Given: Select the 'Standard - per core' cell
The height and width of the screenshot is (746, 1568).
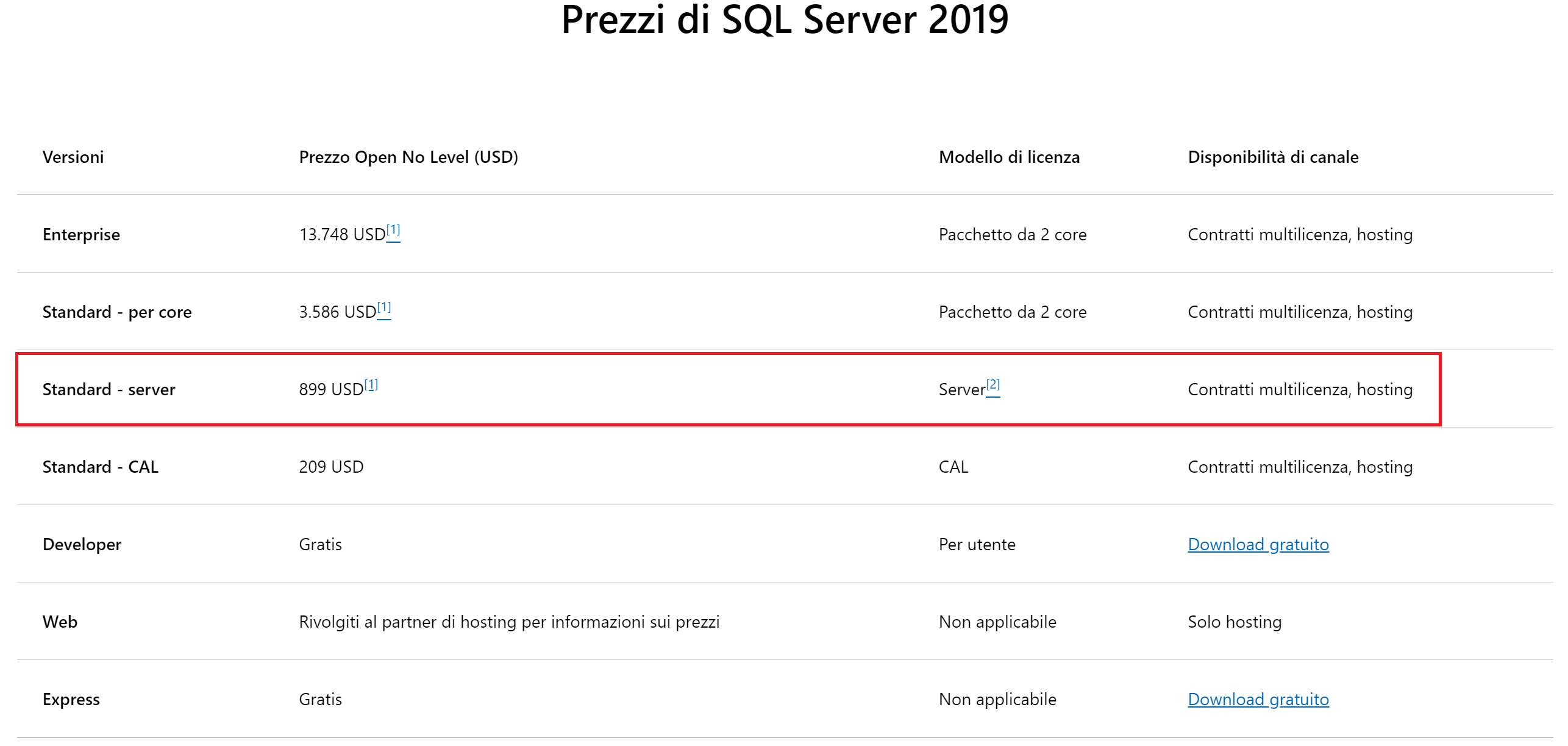Looking at the screenshot, I should (x=117, y=312).
